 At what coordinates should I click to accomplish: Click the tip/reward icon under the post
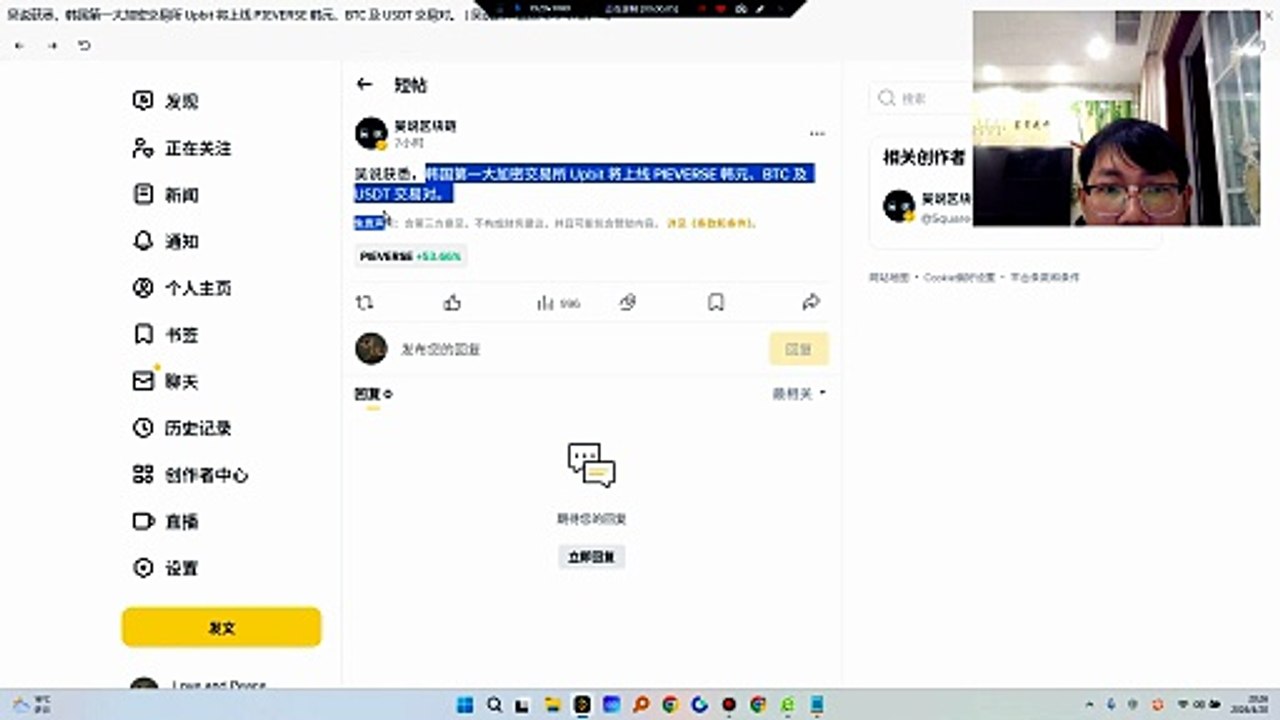(628, 302)
